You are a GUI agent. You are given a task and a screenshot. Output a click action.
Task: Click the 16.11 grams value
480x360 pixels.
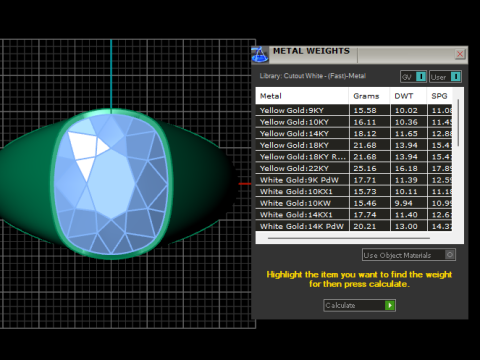[x=365, y=122]
